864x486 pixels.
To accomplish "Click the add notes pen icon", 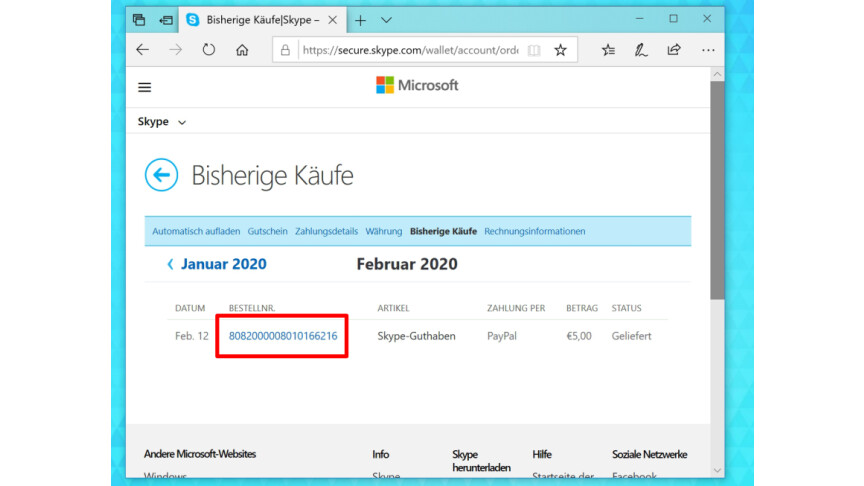I will [x=640, y=50].
